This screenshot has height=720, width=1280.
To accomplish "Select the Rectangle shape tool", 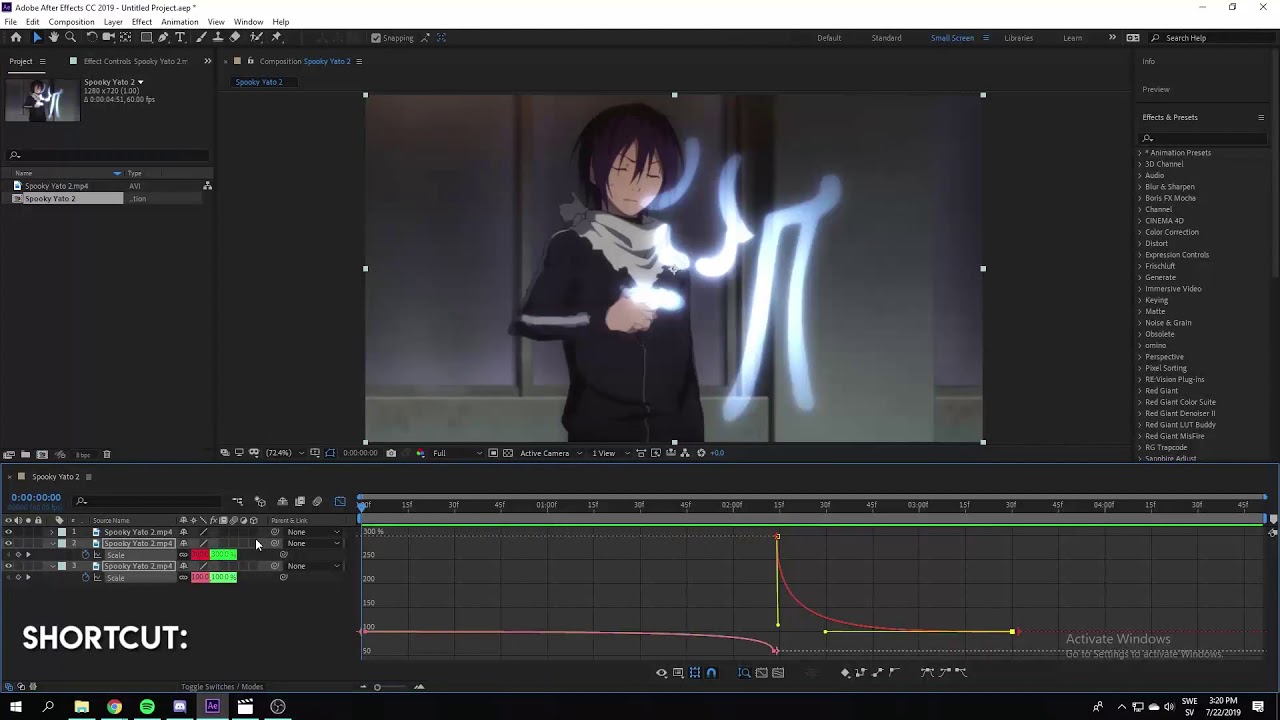I will 146,37.
